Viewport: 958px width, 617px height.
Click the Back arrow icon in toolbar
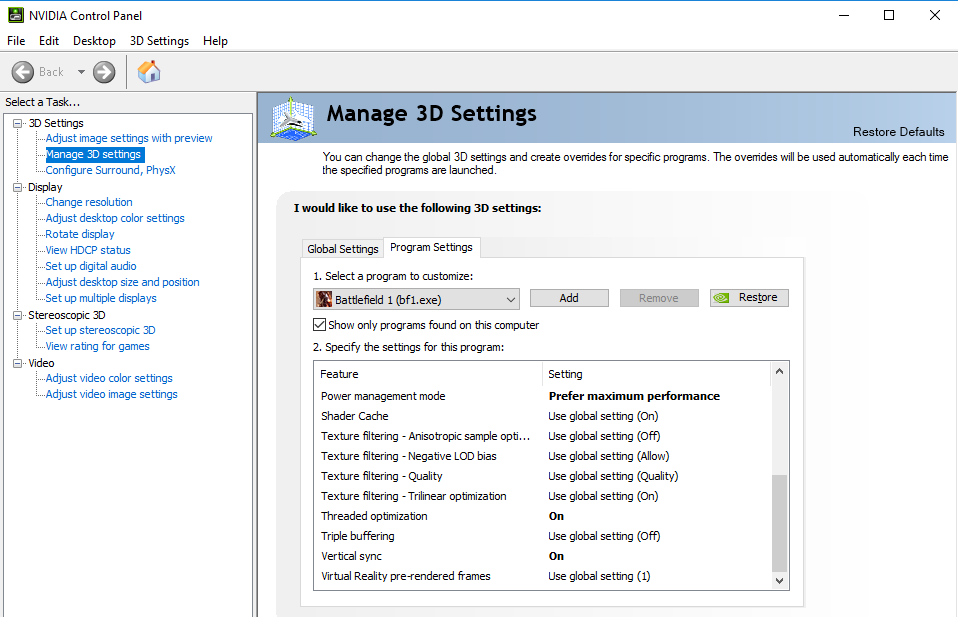pos(23,72)
